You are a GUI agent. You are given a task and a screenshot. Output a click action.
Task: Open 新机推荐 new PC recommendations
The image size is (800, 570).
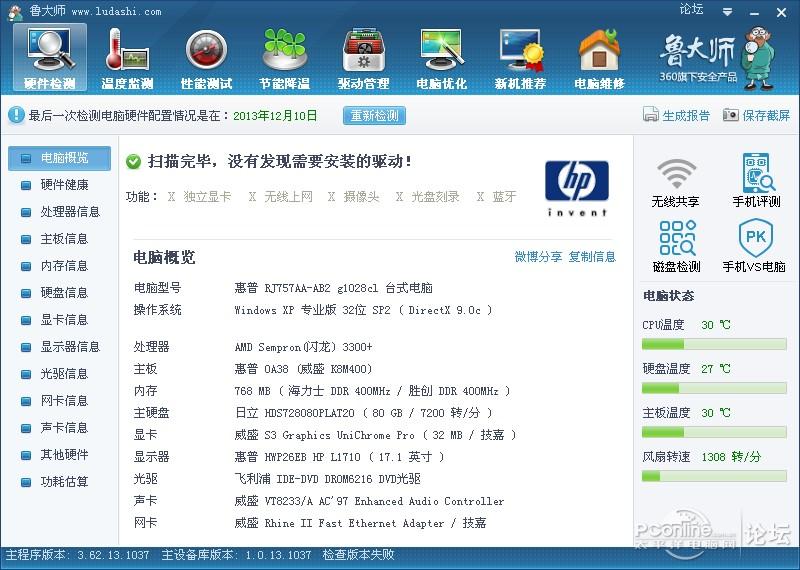tap(520, 58)
